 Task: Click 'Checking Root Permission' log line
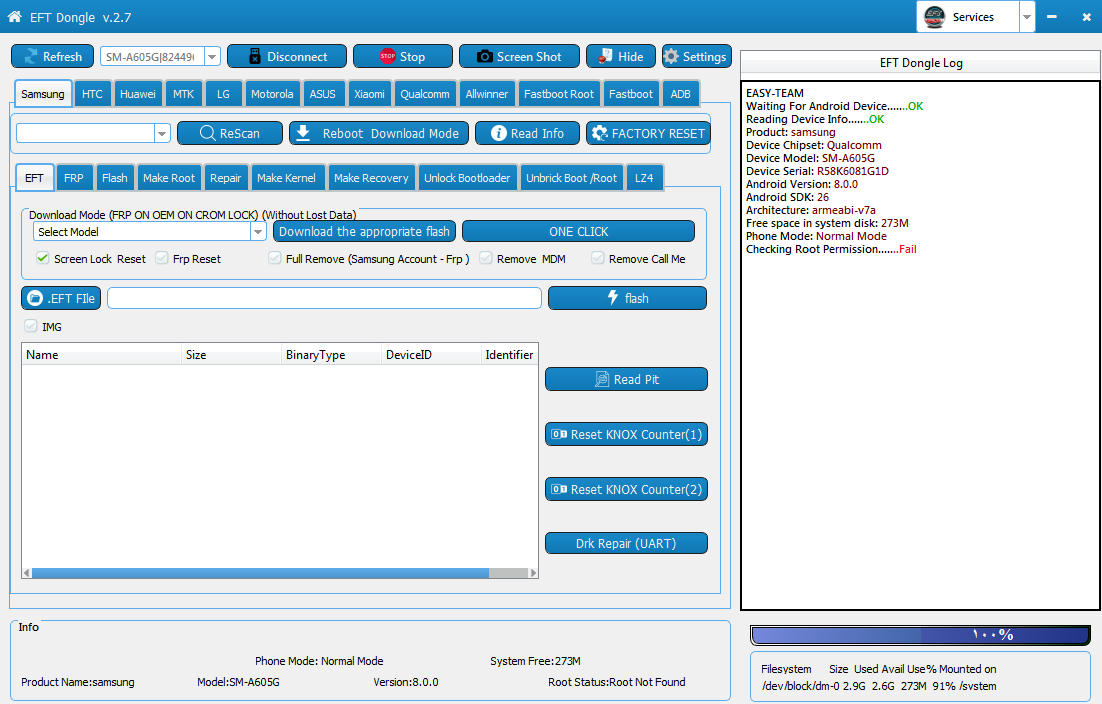pyautogui.click(x=831, y=249)
